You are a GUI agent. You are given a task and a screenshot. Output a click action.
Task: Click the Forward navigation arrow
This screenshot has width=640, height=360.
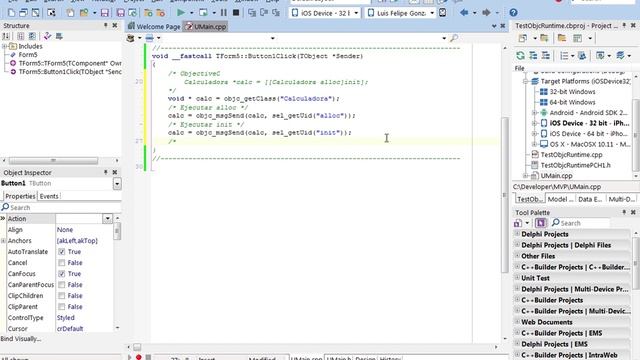(486, 13)
